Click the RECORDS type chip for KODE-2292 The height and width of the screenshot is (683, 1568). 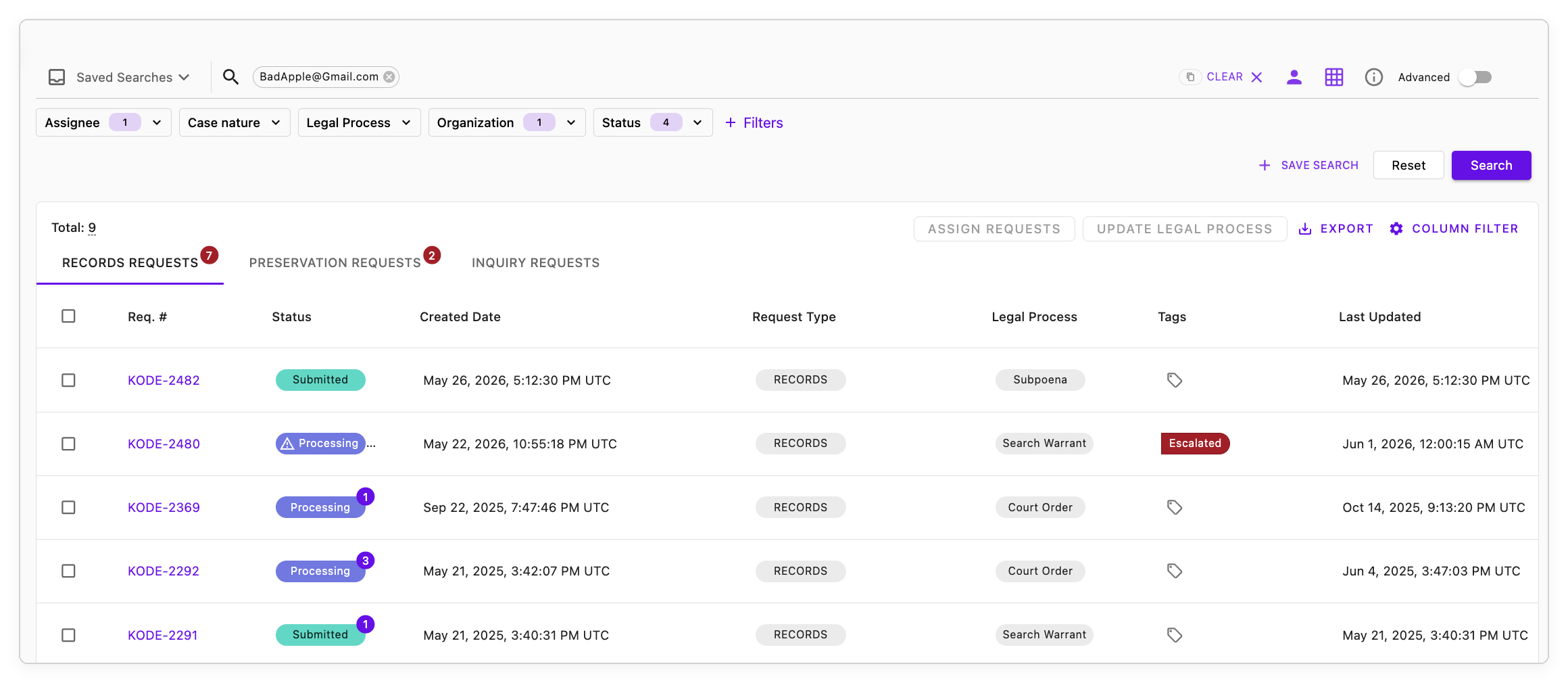(800, 571)
